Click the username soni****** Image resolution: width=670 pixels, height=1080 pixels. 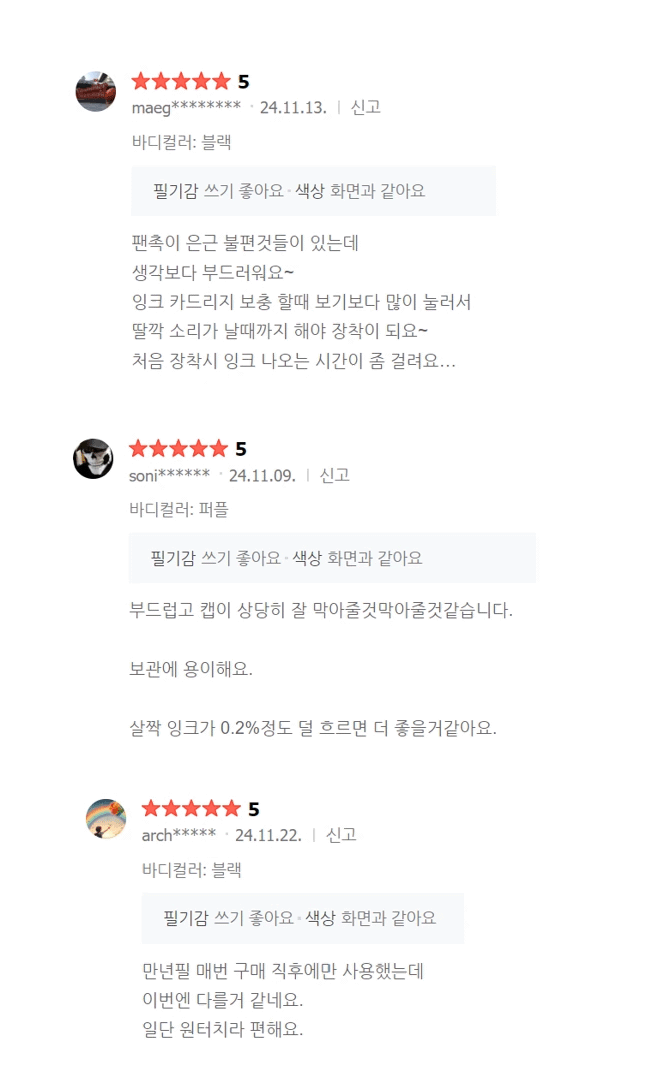tap(169, 475)
